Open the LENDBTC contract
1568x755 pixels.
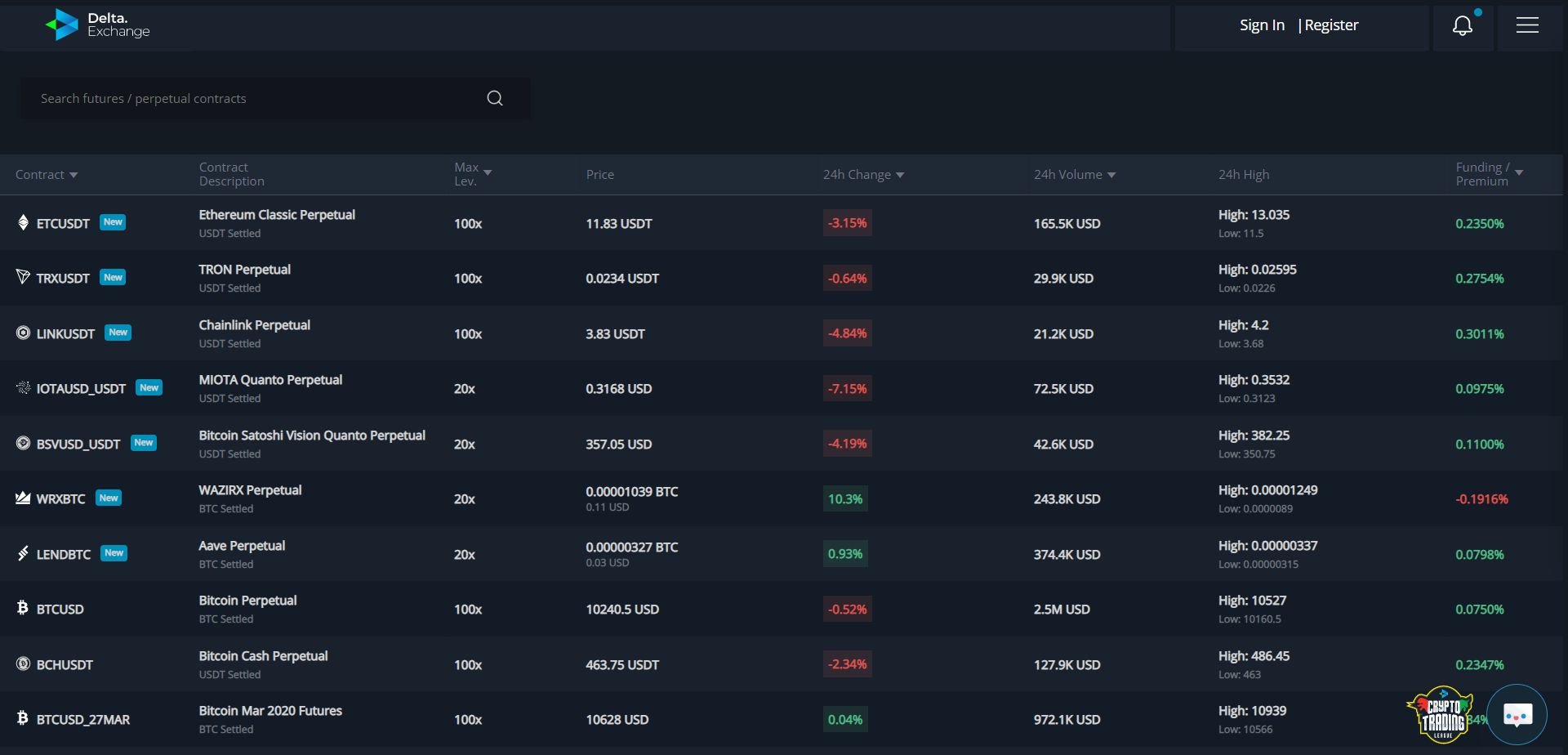(64, 554)
